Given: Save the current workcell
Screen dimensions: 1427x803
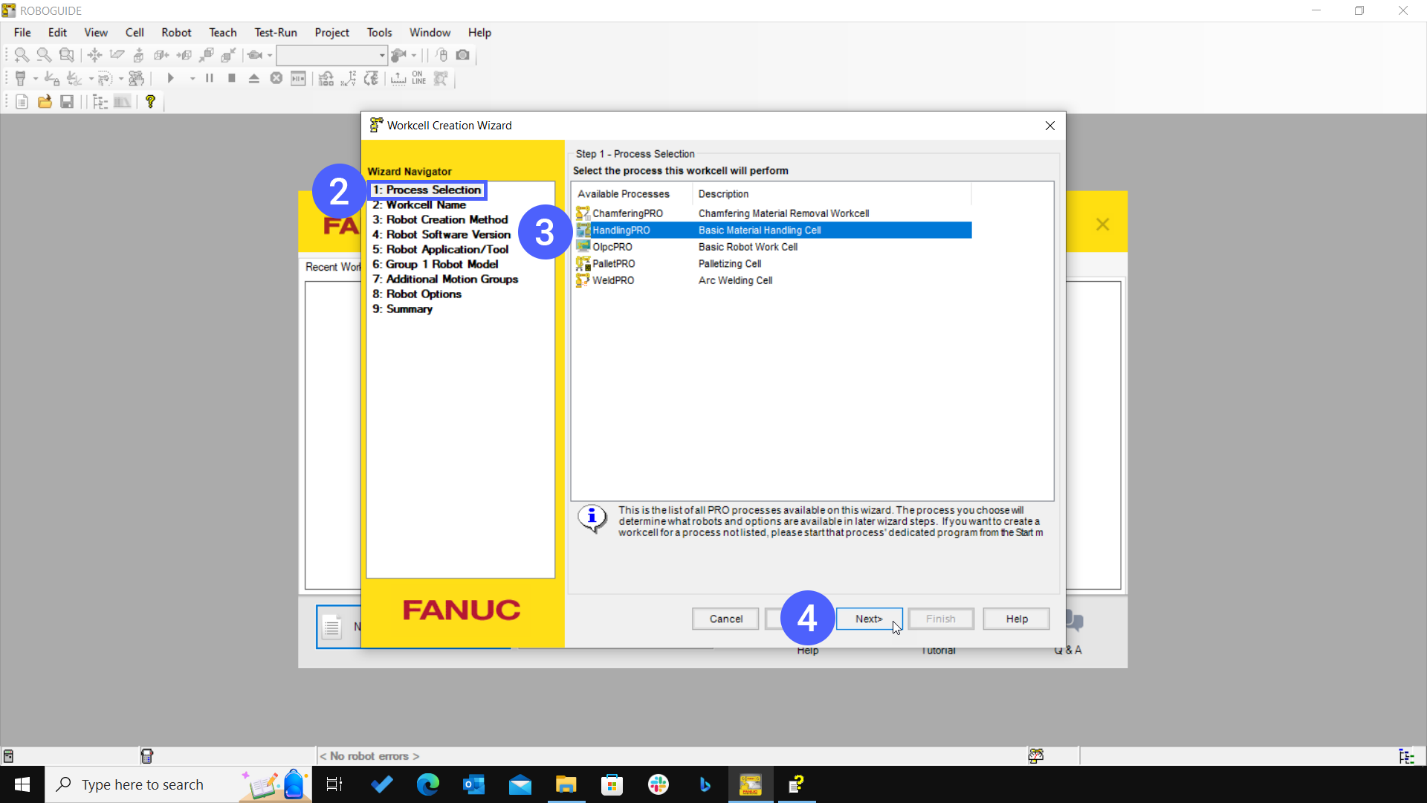Looking at the screenshot, I should tap(66, 101).
